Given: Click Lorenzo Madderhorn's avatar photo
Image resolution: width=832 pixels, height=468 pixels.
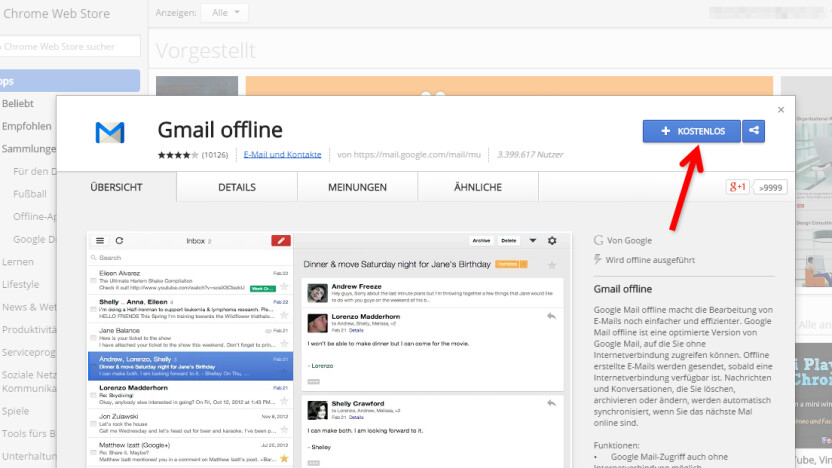Looking at the screenshot, I should pos(317,323).
